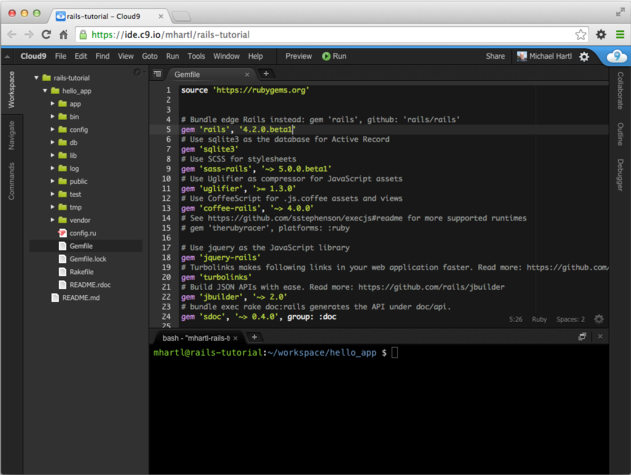The image size is (631, 475).
Task: Open editor settings gear in status bar
Action: tap(599, 319)
